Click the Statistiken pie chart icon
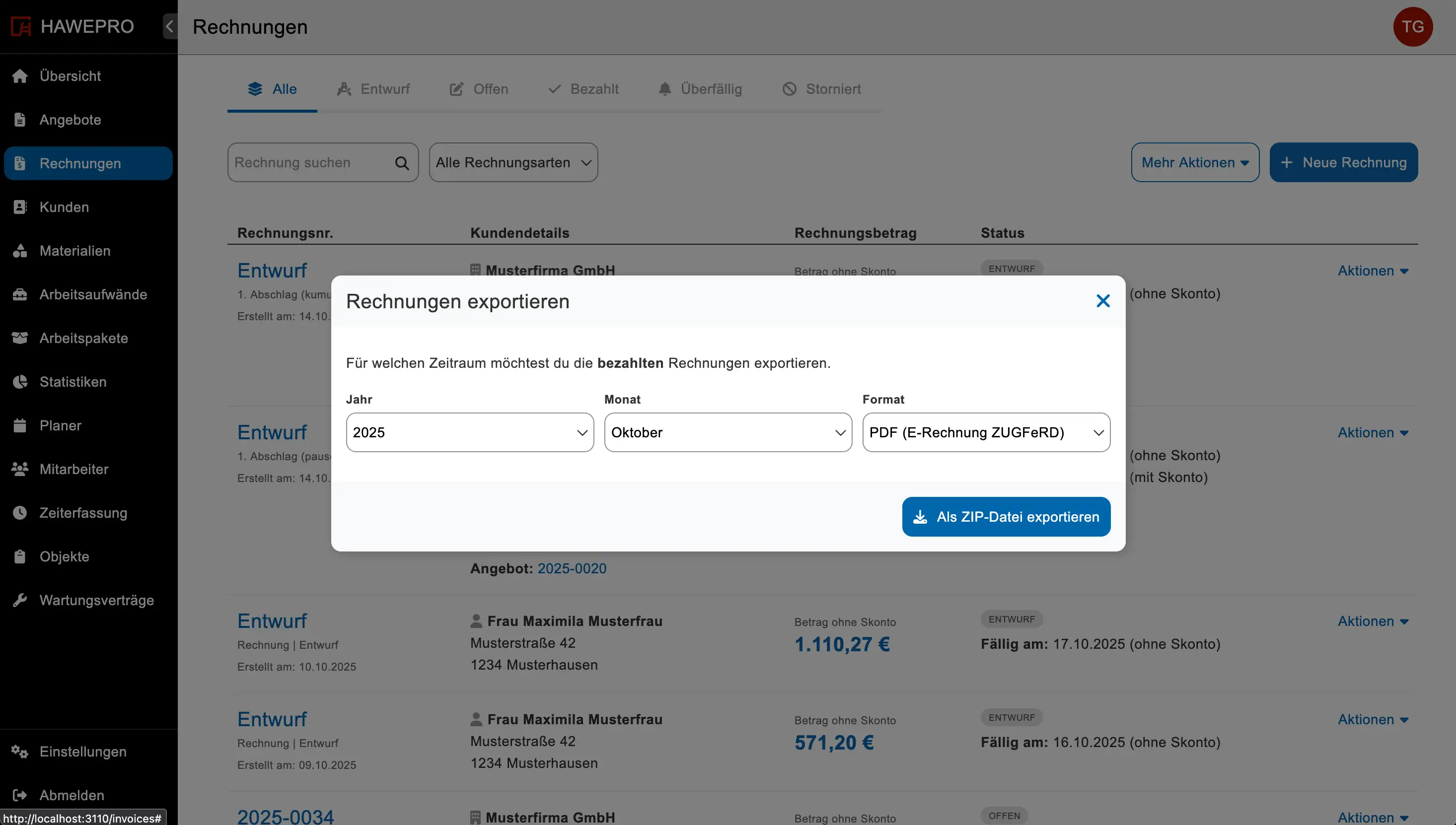 click(x=20, y=382)
